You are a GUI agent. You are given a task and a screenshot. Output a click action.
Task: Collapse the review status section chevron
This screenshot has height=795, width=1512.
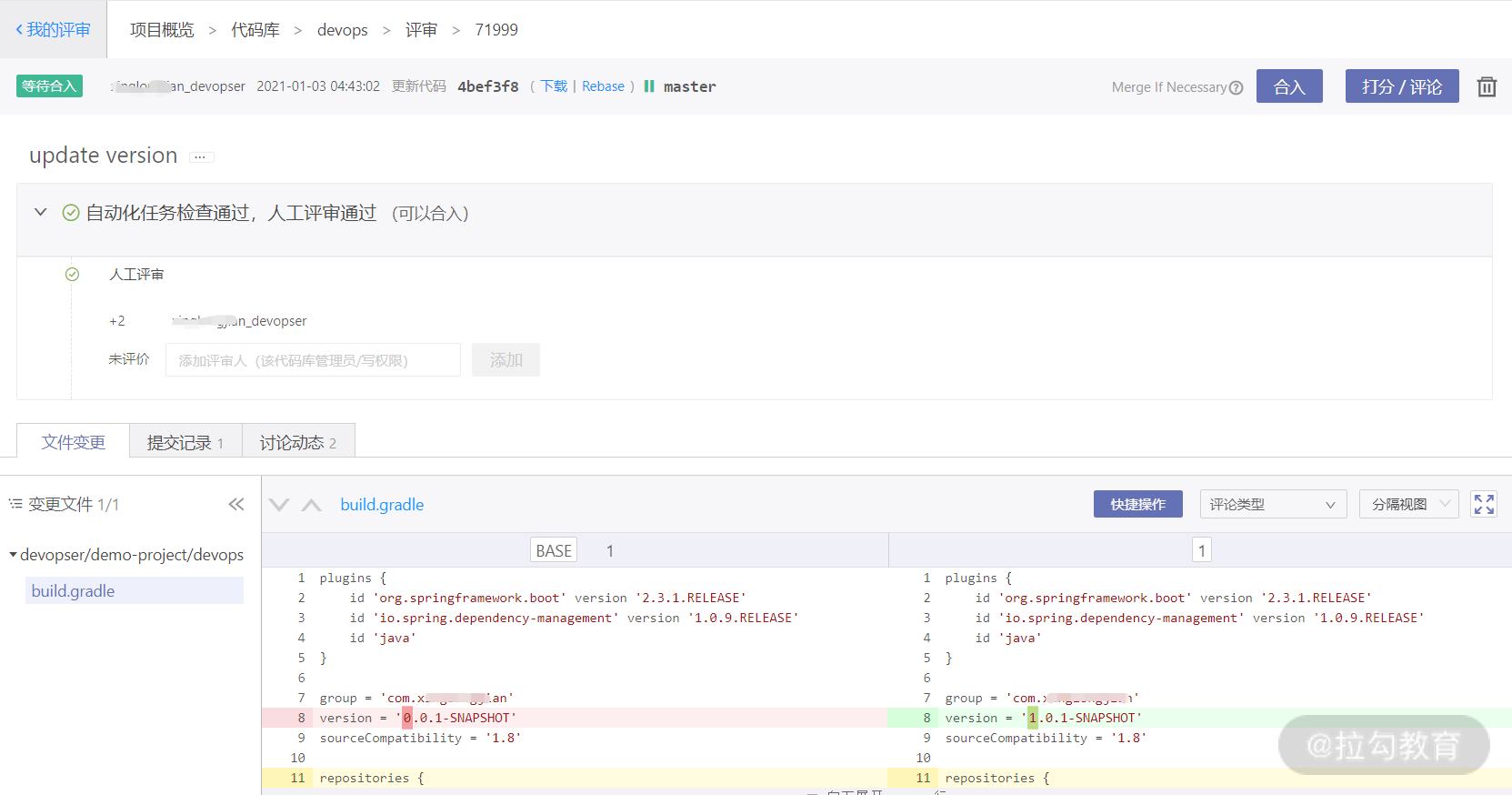coord(40,212)
